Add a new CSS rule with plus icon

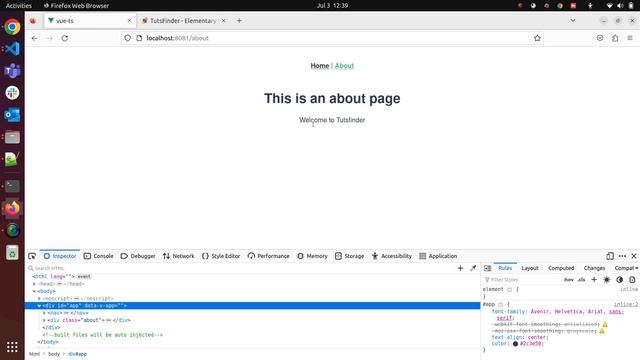pos(594,280)
